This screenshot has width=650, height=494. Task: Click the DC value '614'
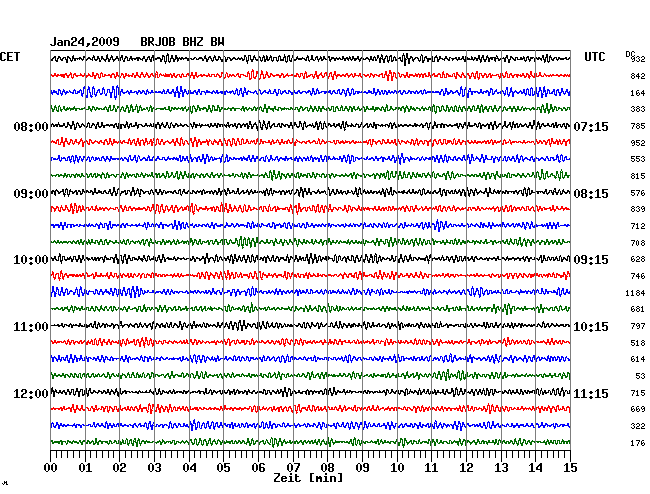coord(638,359)
